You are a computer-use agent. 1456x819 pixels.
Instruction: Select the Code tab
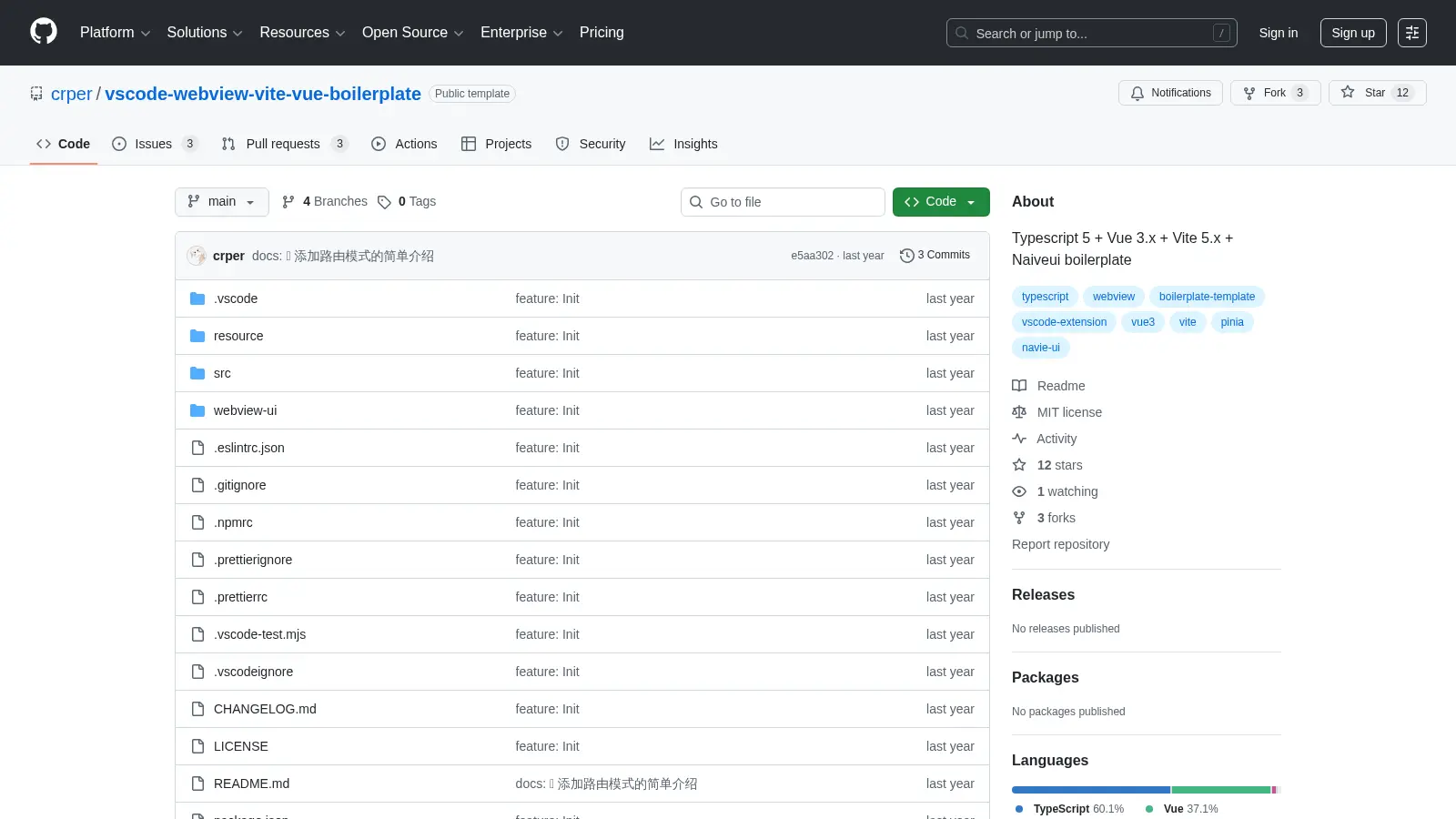click(x=63, y=144)
